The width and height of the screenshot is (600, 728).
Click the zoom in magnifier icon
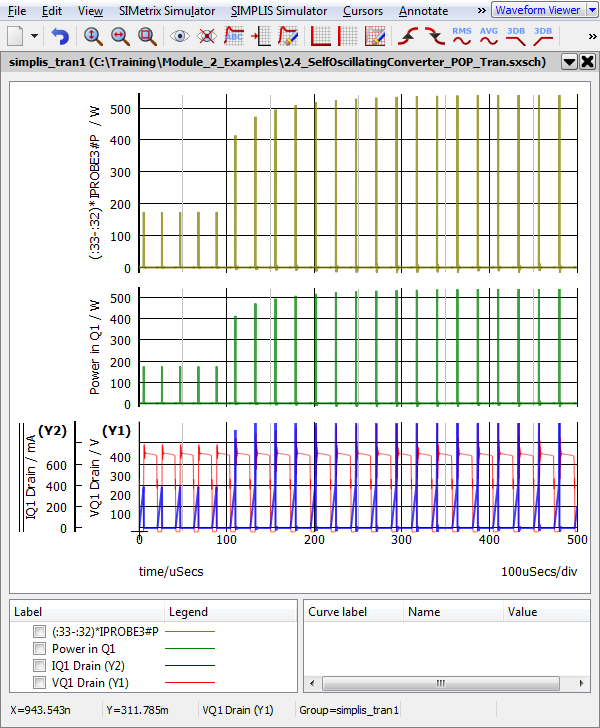(x=93, y=36)
